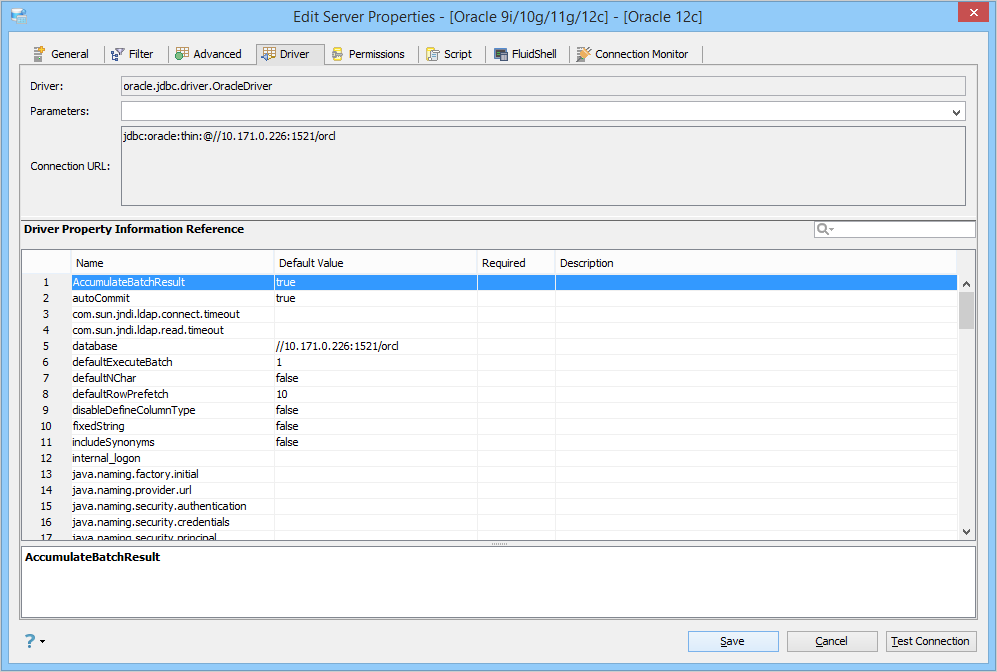Screen dimensions: 997x672
Task: Click the Filter tab icon
Action: click(x=118, y=54)
